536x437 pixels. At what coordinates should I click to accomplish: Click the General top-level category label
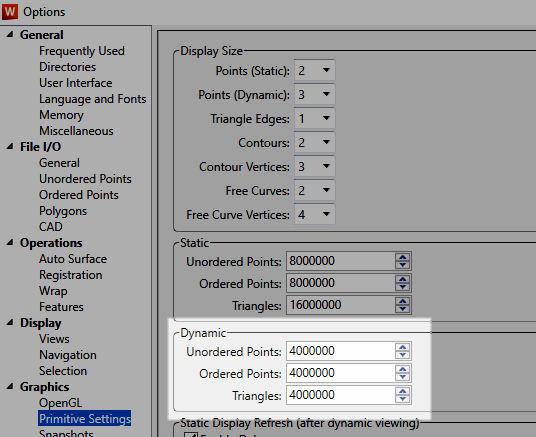tap(41, 35)
